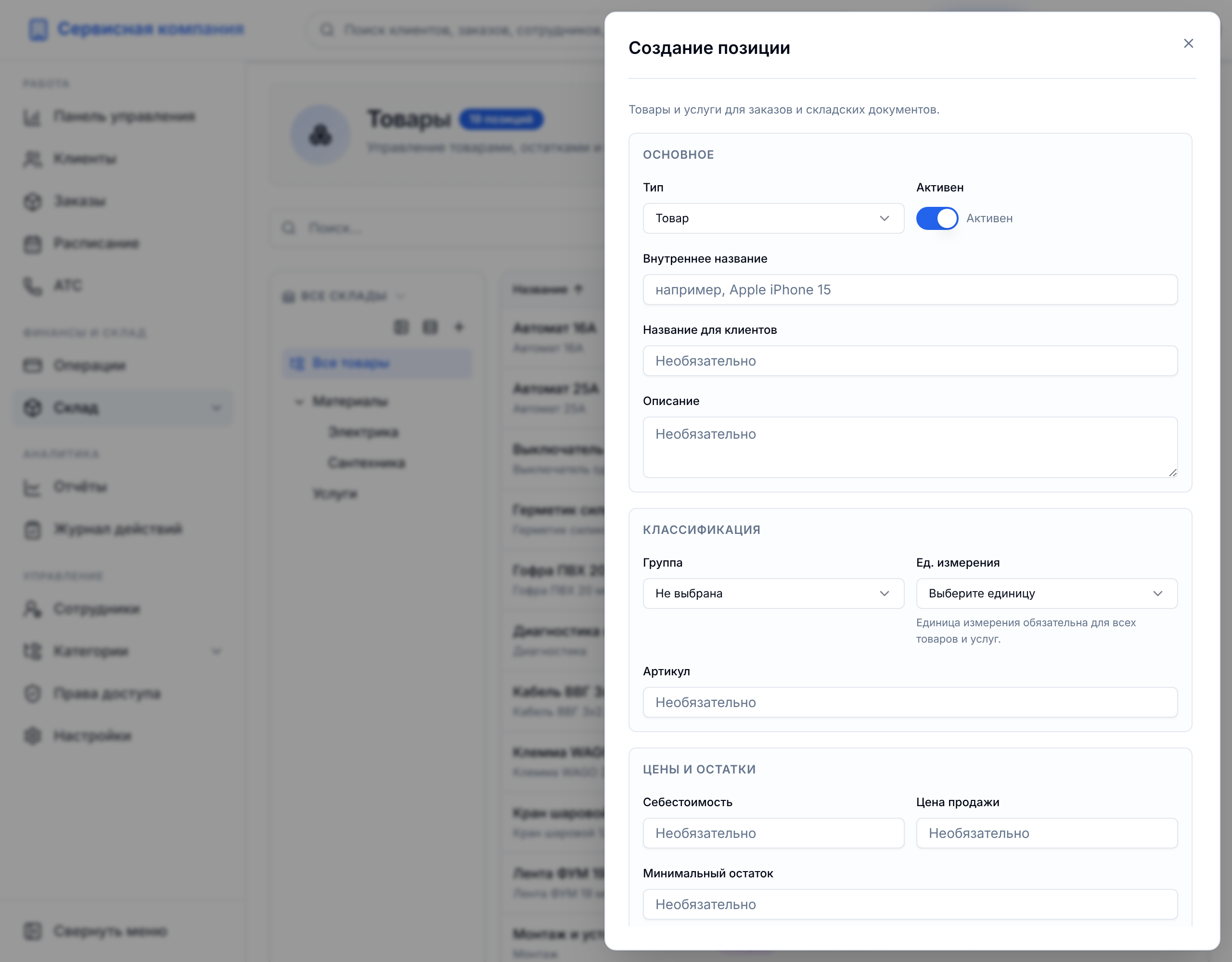
Task: Click the plus icon to add a group
Action: (x=459, y=327)
